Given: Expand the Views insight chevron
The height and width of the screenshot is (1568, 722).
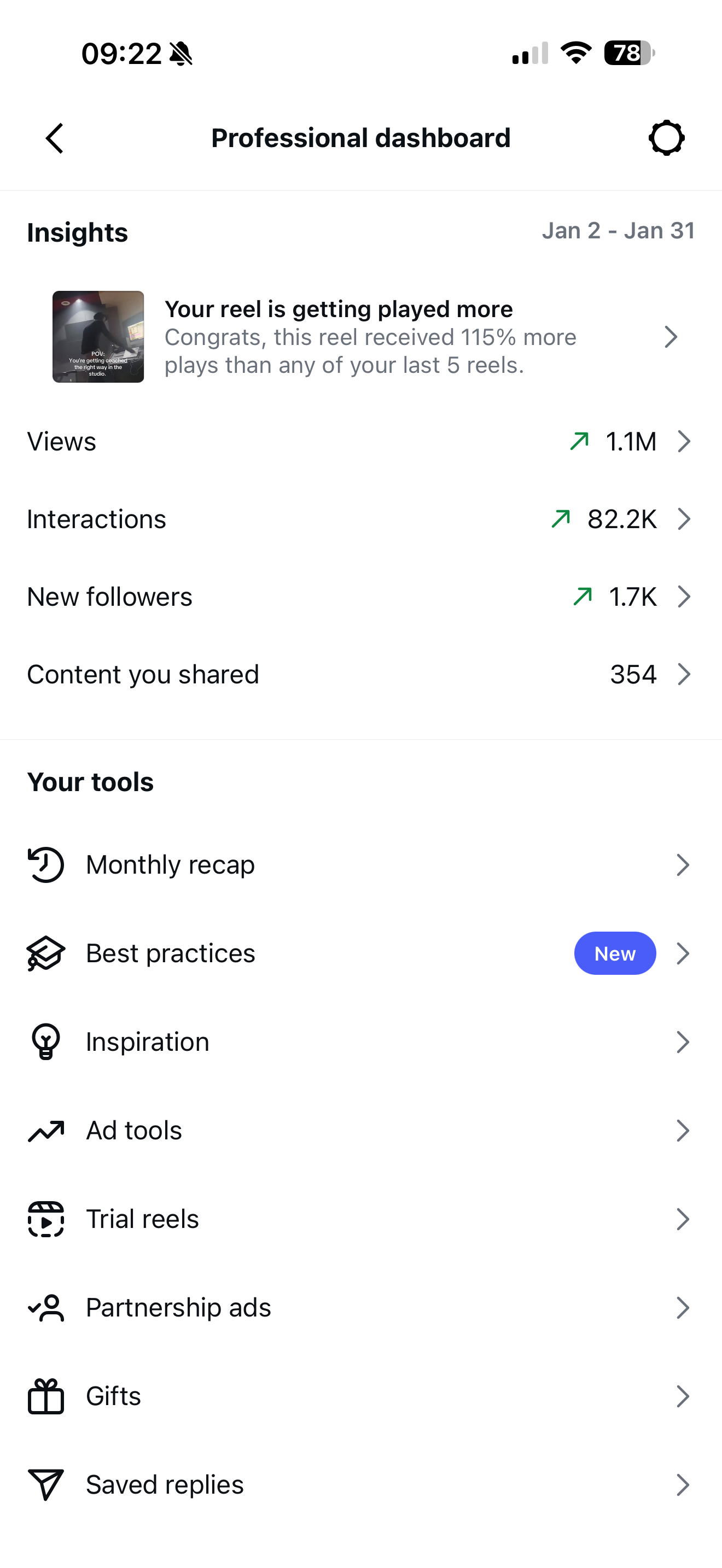Looking at the screenshot, I should (684, 441).
